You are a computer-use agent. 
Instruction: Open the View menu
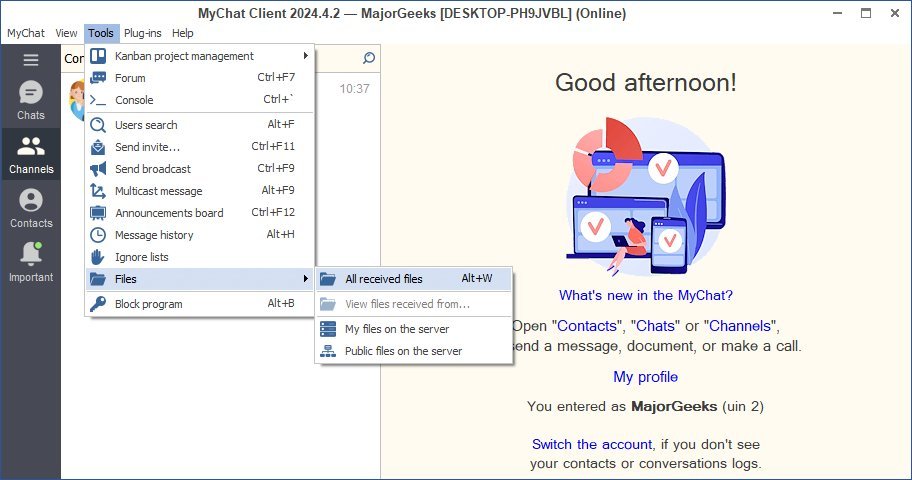[66, 33]
